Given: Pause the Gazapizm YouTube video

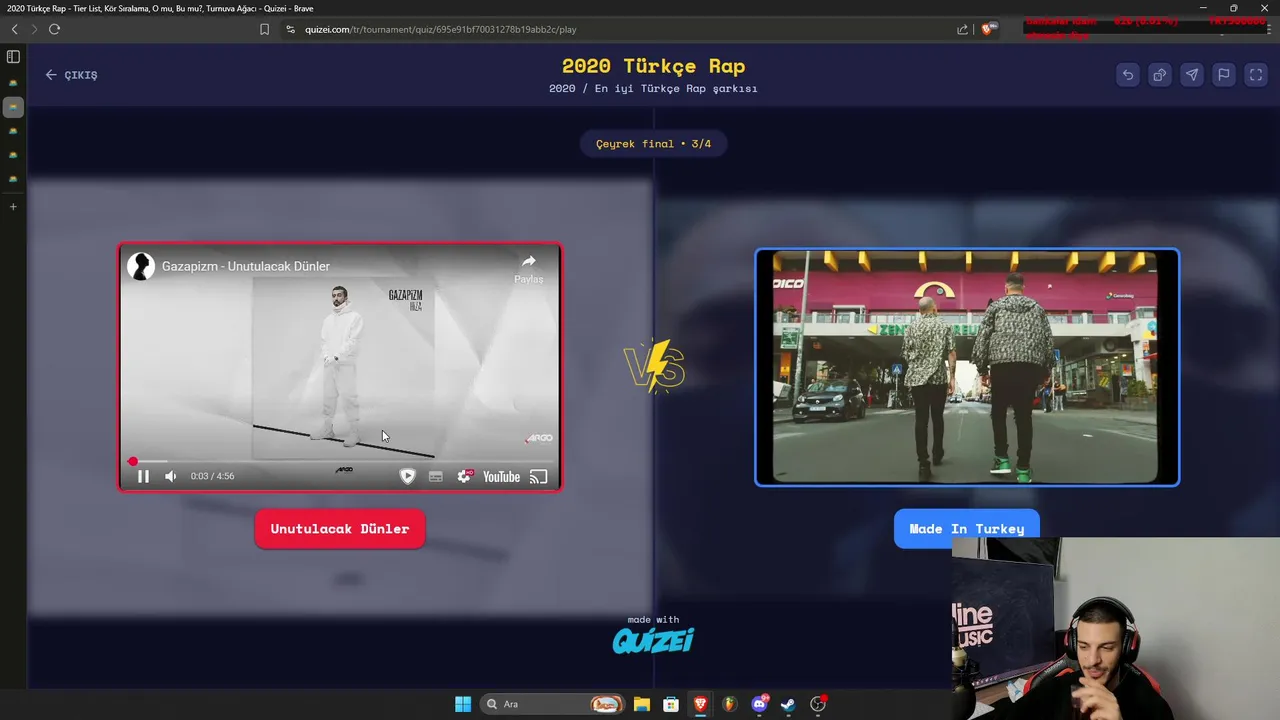Looking at the screenshot, I should click(143, 477).
